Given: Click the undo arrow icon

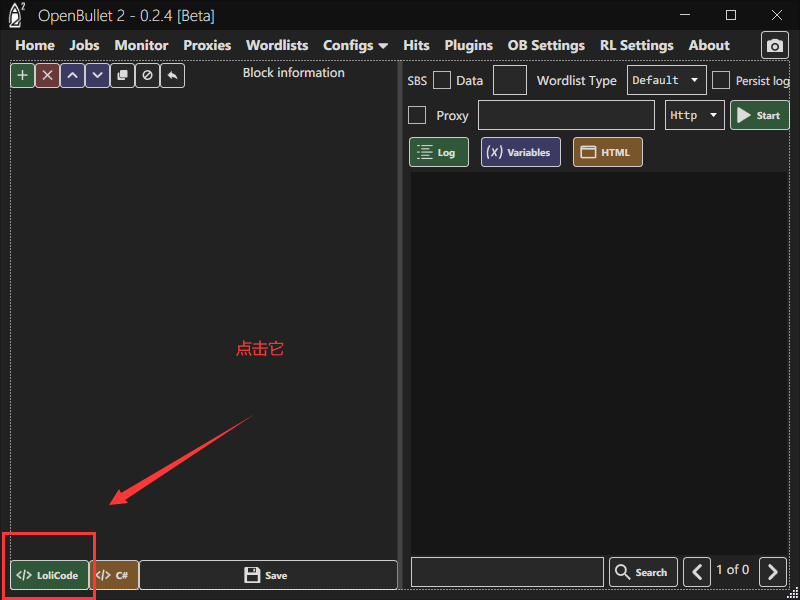Looking at the screenshot, I should [172, 76].
